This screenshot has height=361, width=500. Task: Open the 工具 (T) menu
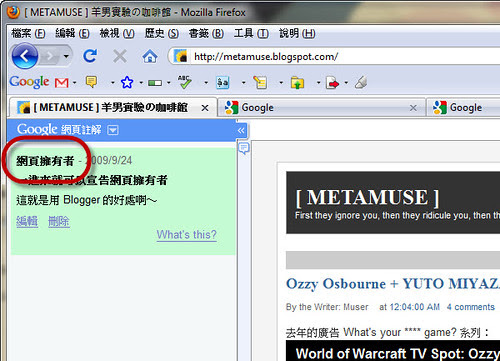(x=251, y=33)
